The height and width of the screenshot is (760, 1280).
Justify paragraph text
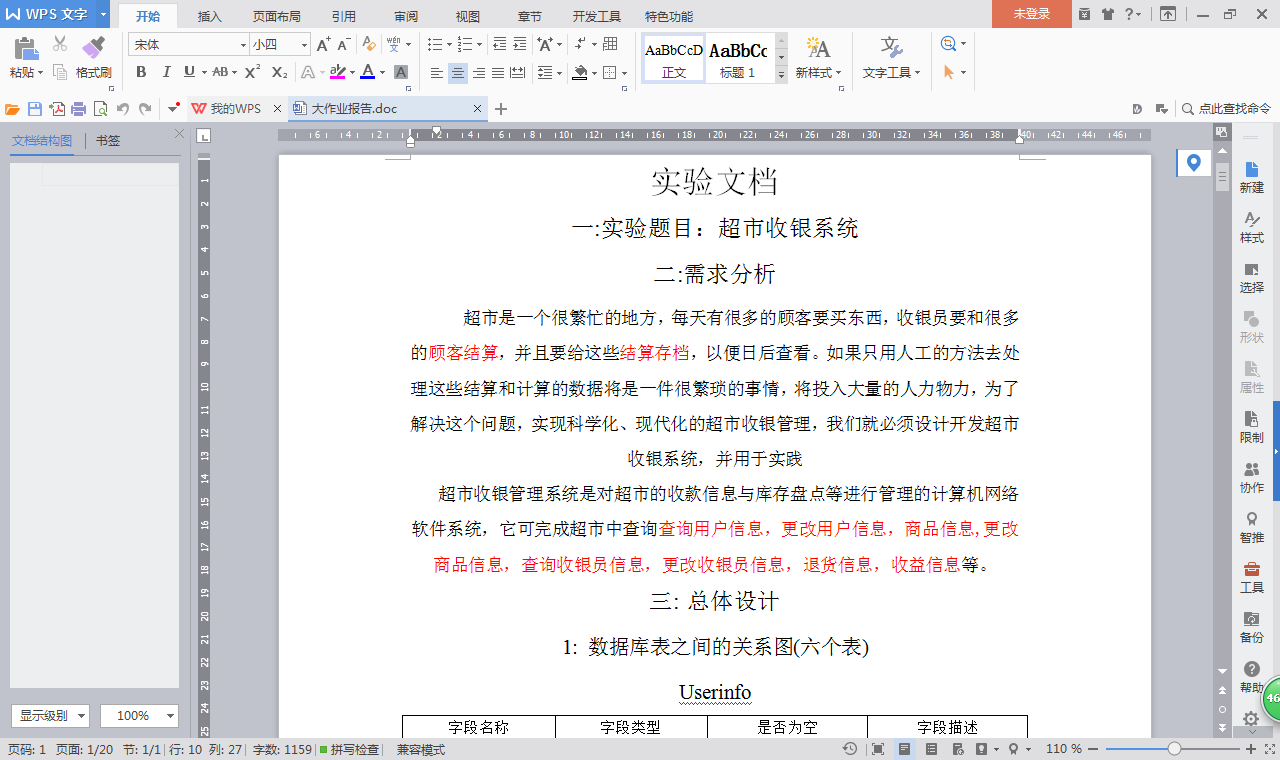click(498, 73)
